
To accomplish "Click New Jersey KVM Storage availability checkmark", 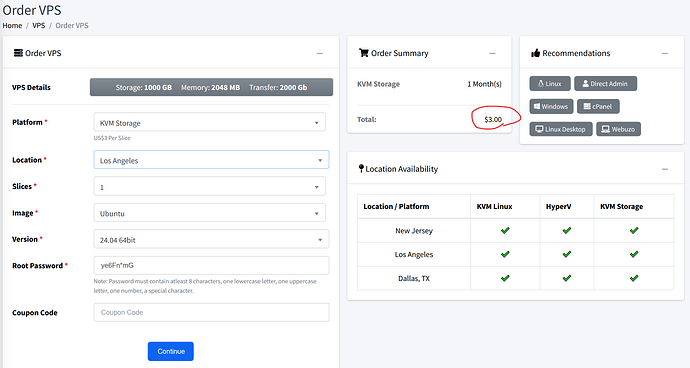I will [x=634, y=230].
